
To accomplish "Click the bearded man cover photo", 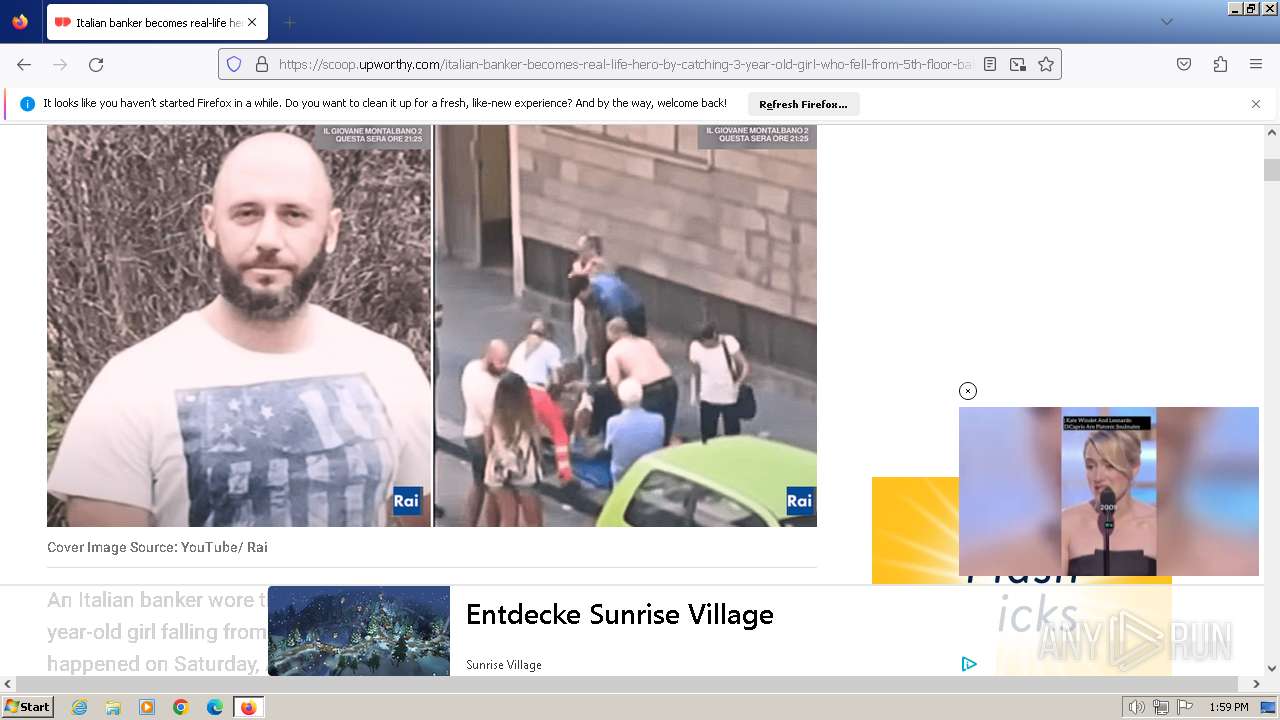I will (239, 326).
